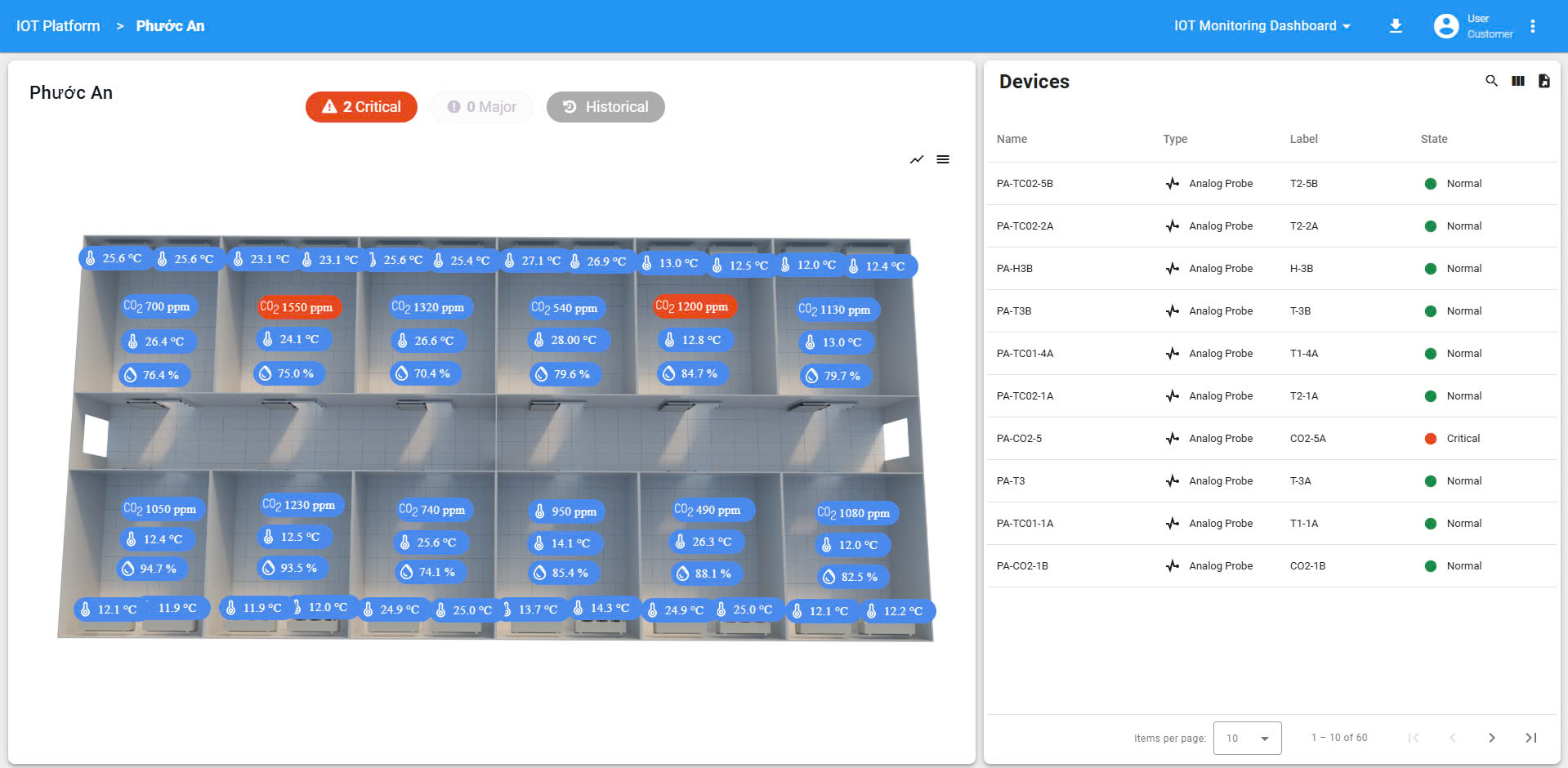Click the H-3B label cell
Image resolution: width=1568 pixels, height=768 pixels.
1301,269
